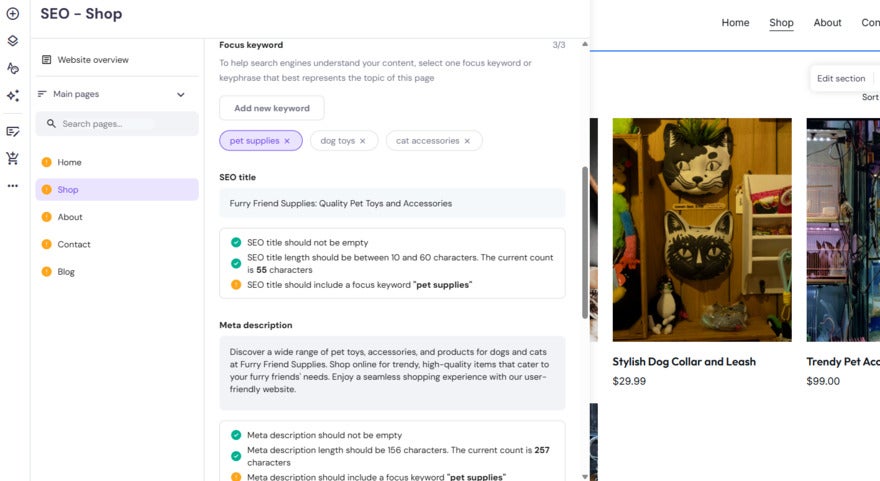Expand the Main pages dropdown
The image size is (880, 481).
point(181,95)
